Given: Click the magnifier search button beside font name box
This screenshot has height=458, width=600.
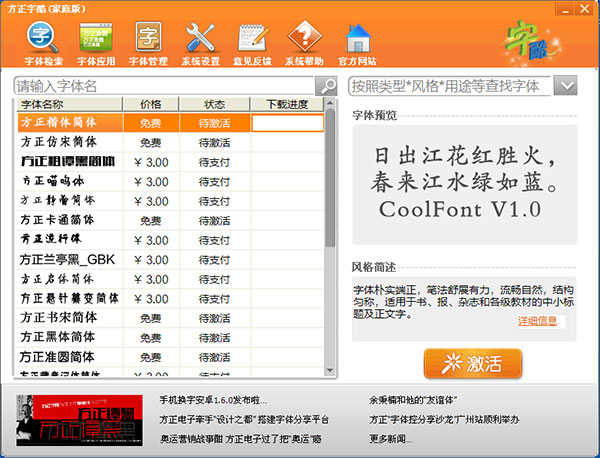Looking at the screenshot, I should 326,86.
